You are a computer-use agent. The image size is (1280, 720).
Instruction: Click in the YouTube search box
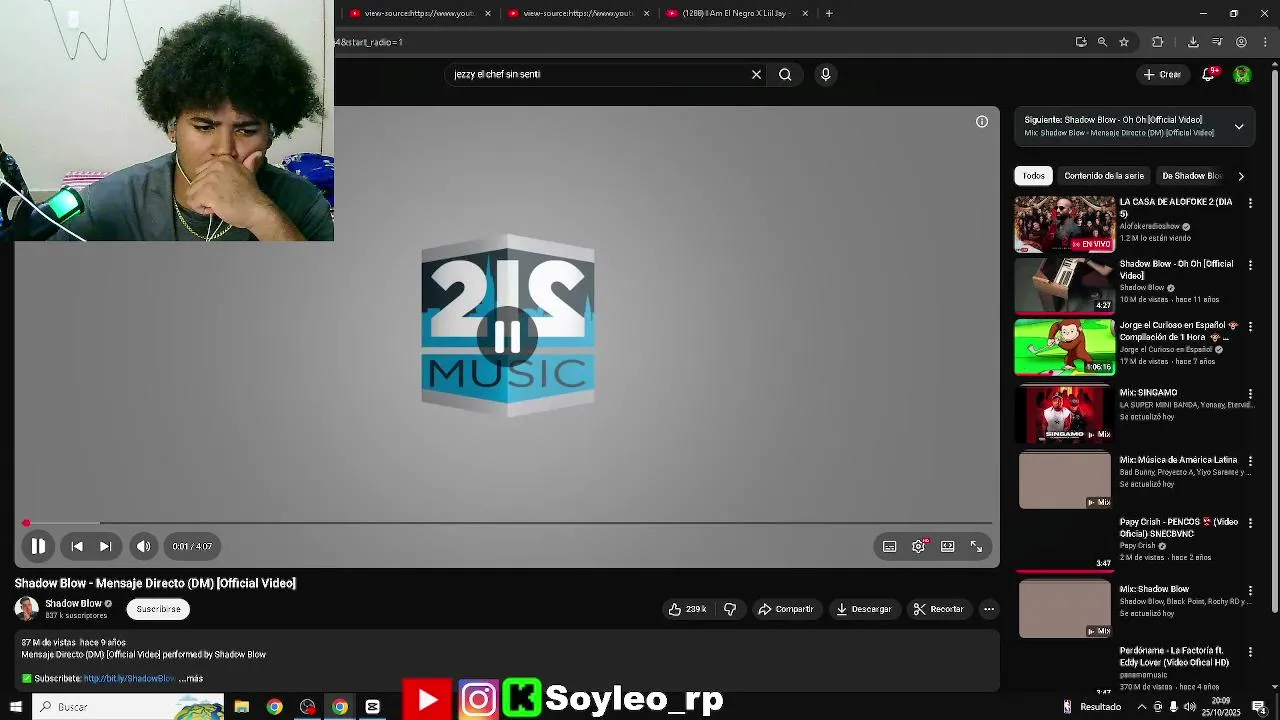click(598, 74)
